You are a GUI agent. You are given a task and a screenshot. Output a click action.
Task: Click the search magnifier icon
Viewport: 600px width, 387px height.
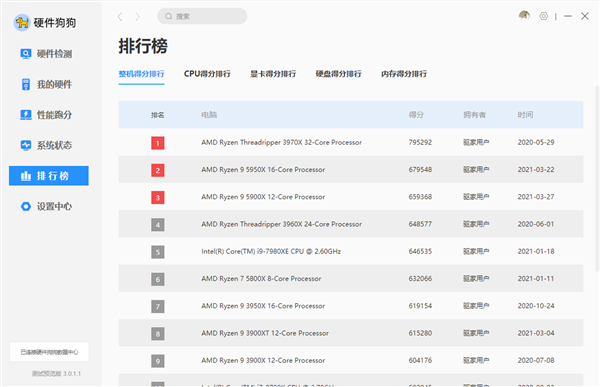click(x=168, y=16)
